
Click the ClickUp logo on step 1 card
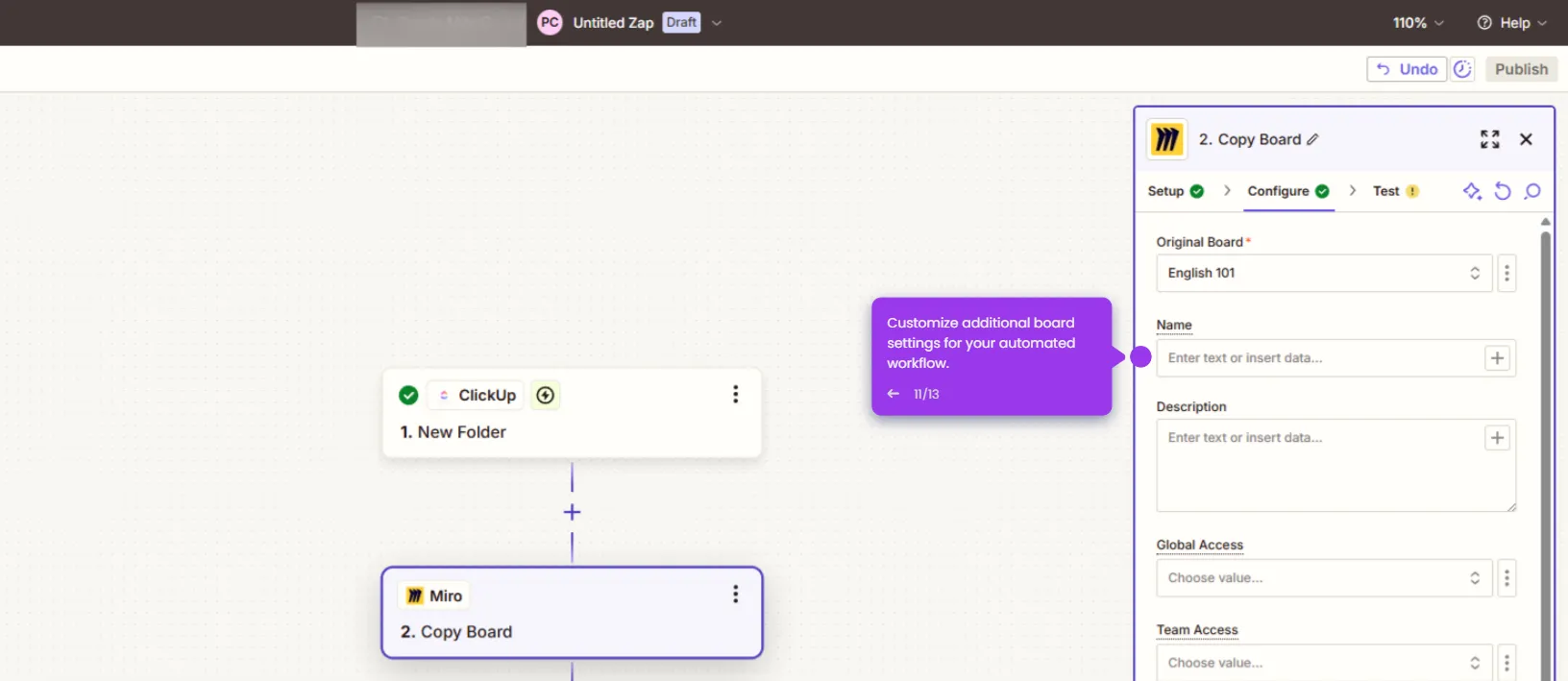tap(444, 395)
